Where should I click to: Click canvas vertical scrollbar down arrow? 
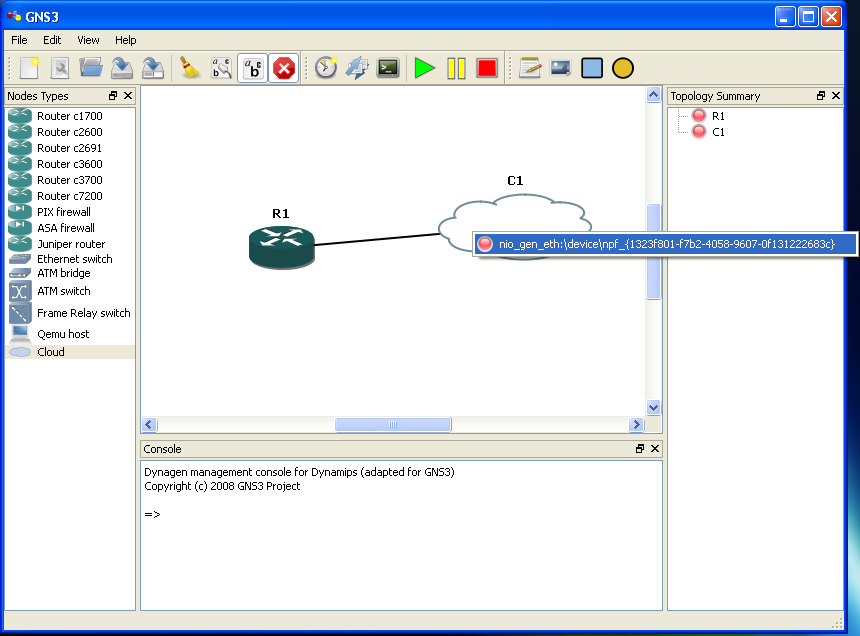click(x=653, y=407)
